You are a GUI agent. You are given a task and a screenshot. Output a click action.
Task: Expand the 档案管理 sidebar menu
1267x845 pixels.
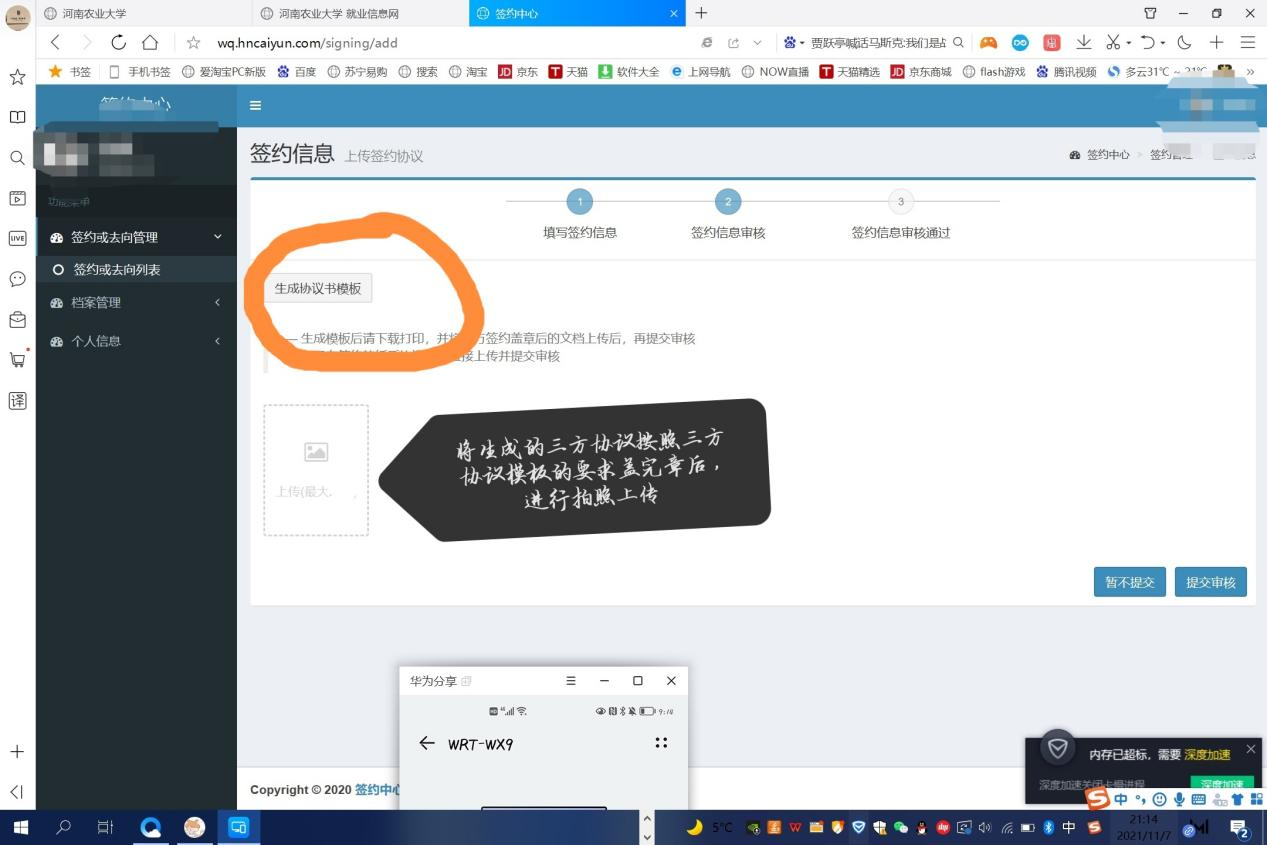136,302
